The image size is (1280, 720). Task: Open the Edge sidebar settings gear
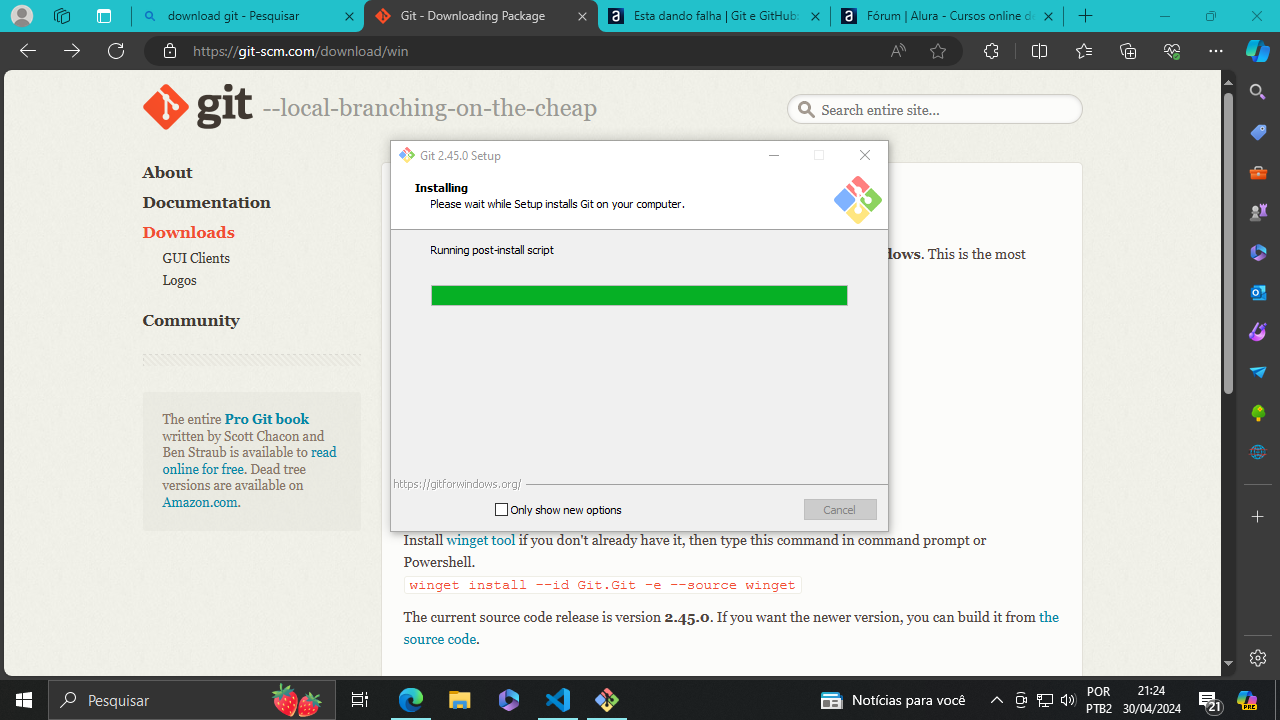1258,658
